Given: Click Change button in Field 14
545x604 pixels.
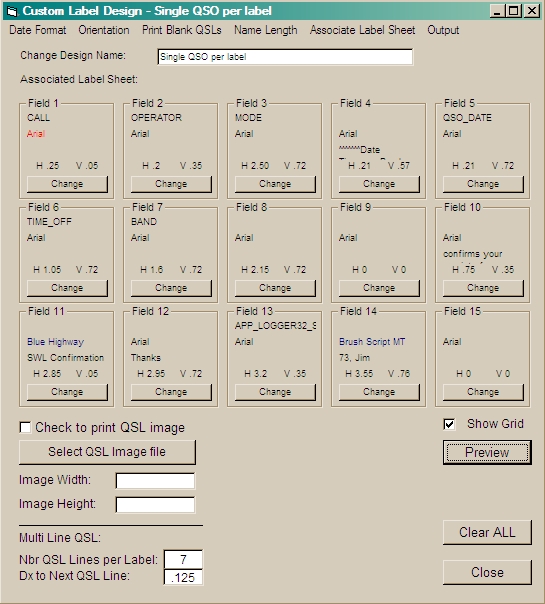Looking at the screenshot, I should pos(379,392).
